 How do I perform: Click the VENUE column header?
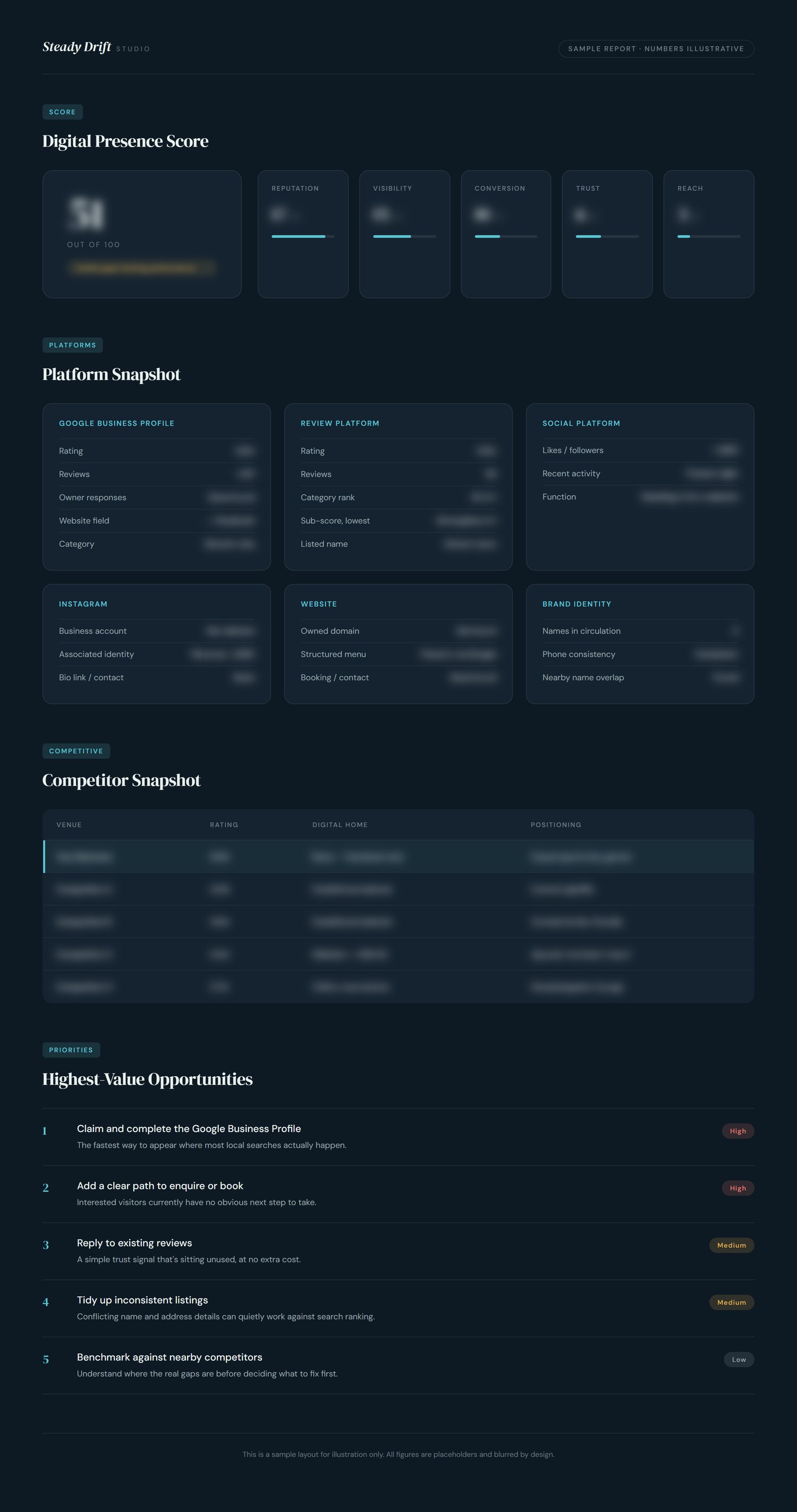tap(69, 825)
